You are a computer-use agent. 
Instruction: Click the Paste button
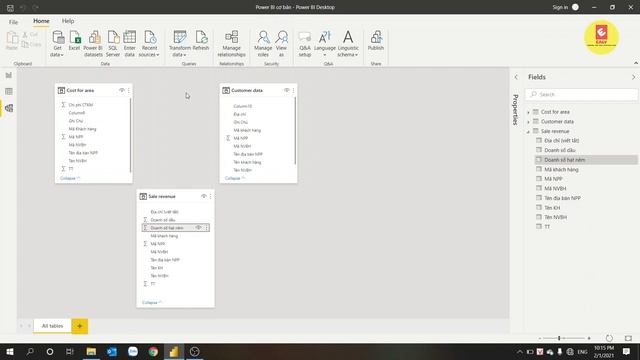tap(11, 41)
